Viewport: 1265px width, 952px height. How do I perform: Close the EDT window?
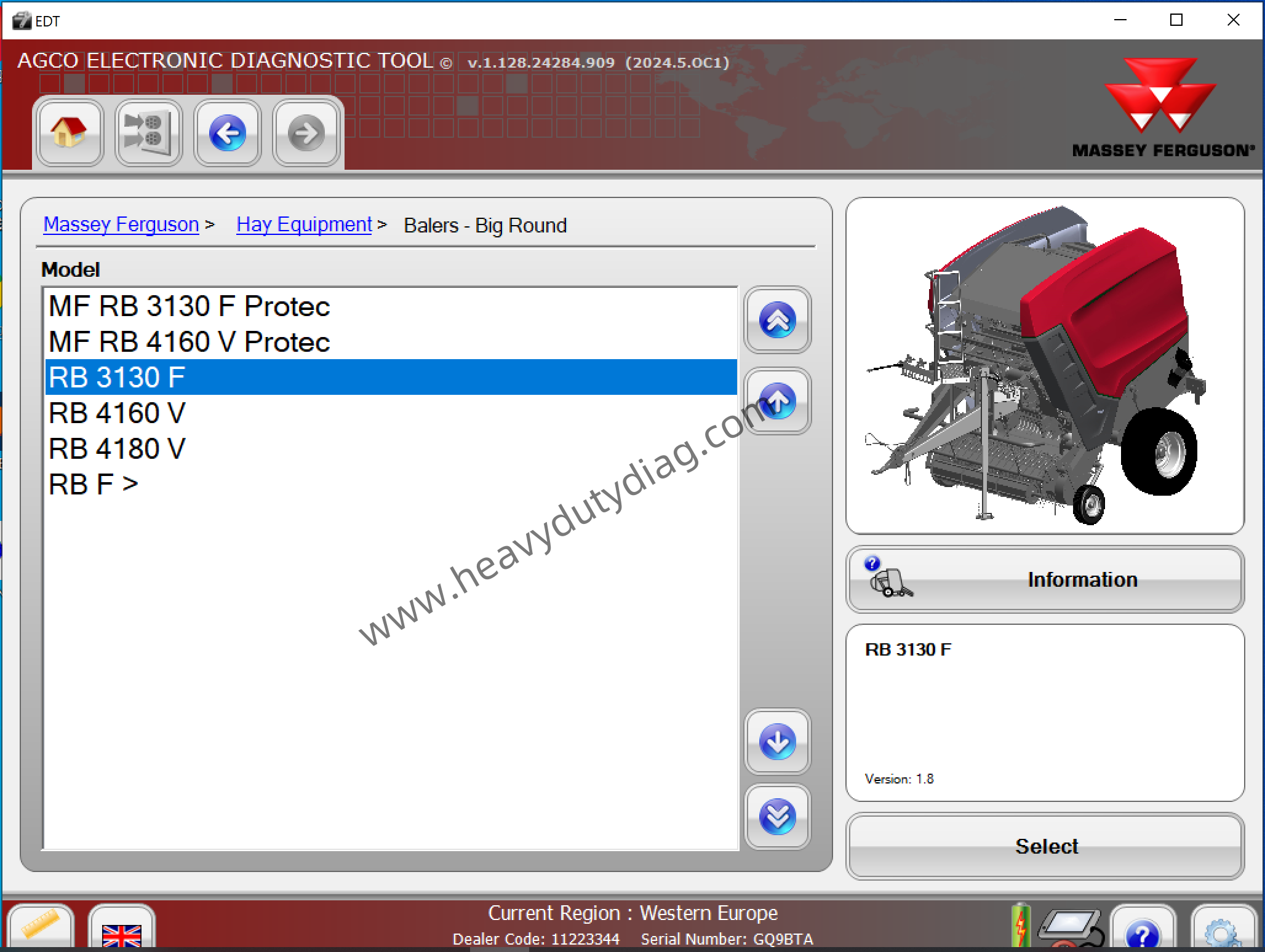(x=1233, y=20)
